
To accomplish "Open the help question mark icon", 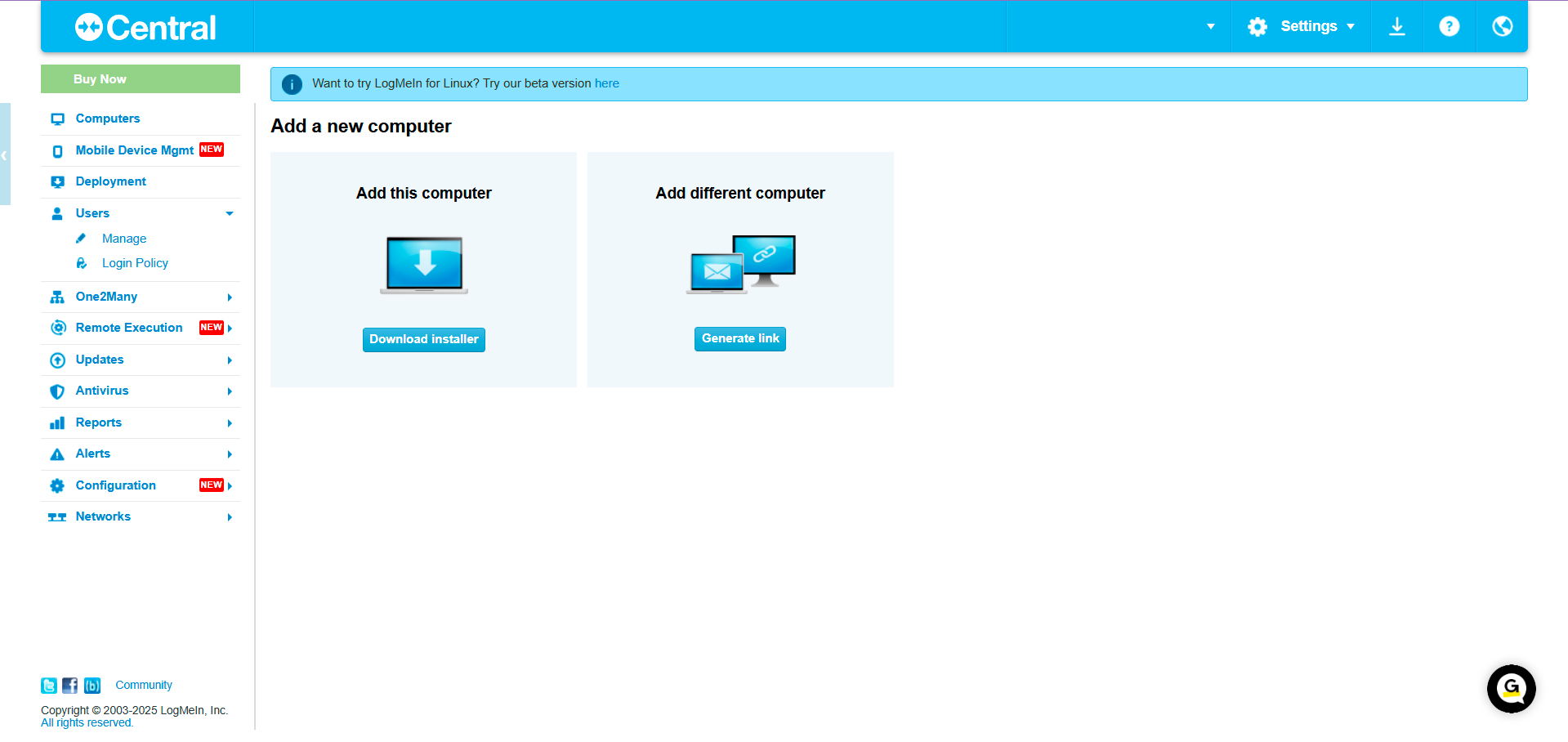I will pyautogui.click(x=1450, y=27).
